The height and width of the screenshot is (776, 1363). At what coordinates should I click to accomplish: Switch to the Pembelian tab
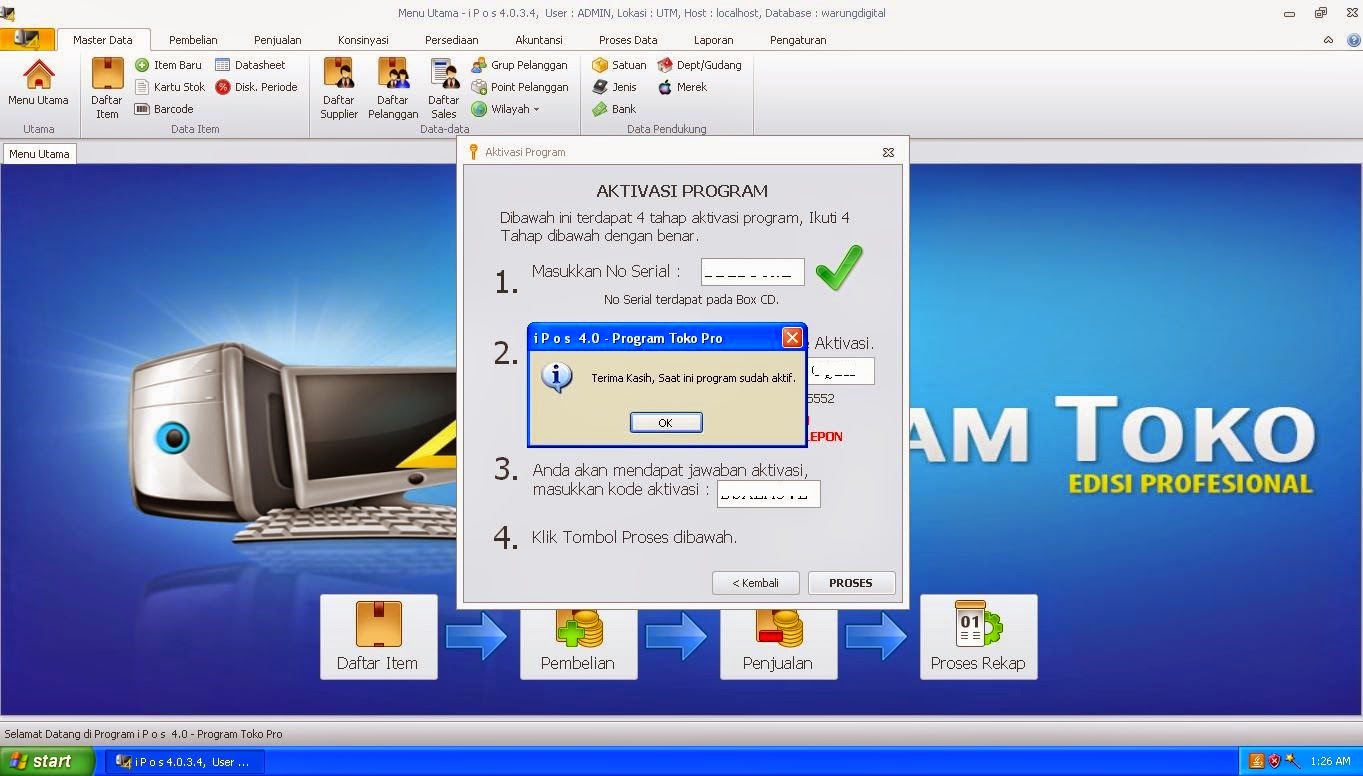(193, 40)
